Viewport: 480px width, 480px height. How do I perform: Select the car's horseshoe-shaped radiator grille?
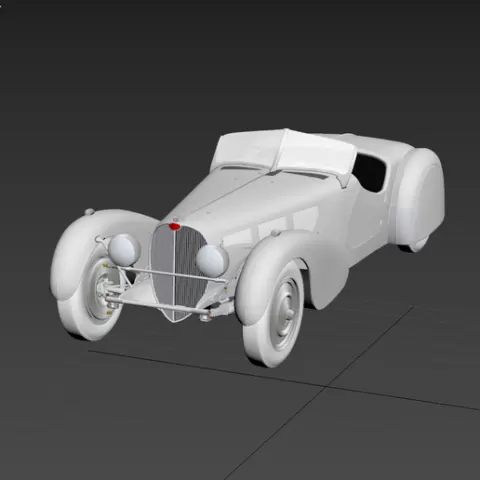point(178,273)
